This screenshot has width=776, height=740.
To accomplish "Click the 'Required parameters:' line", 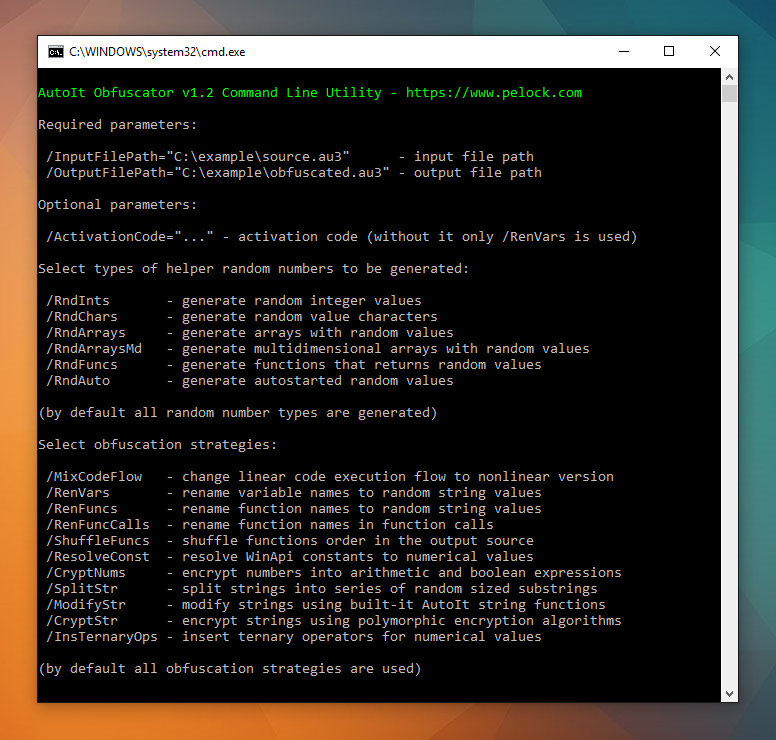I will 117,125.
